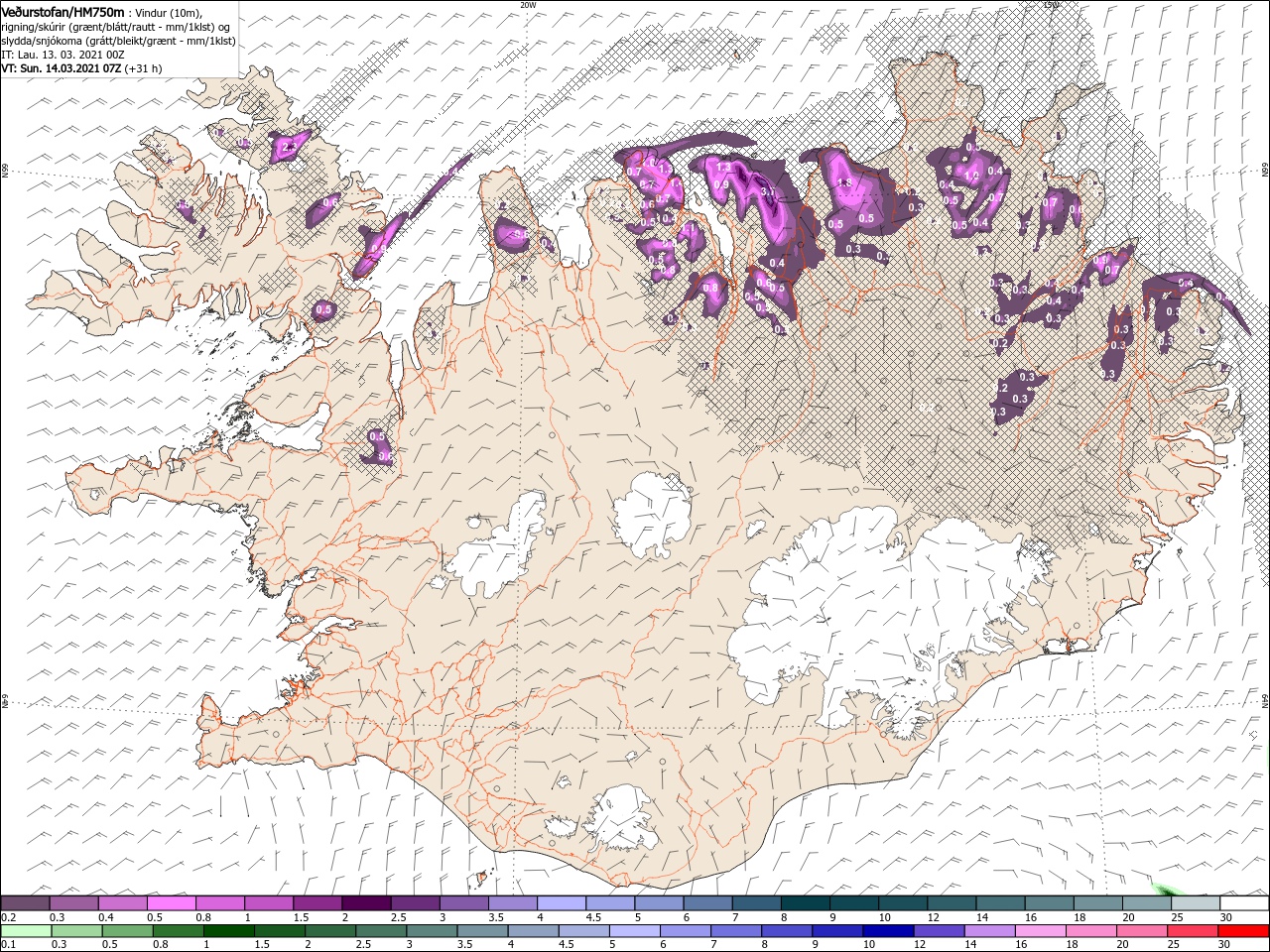The width and height of the screenshot is (1270, 952).
Task: Click the 0.9 snowfall value label
Action: point(721,184)
